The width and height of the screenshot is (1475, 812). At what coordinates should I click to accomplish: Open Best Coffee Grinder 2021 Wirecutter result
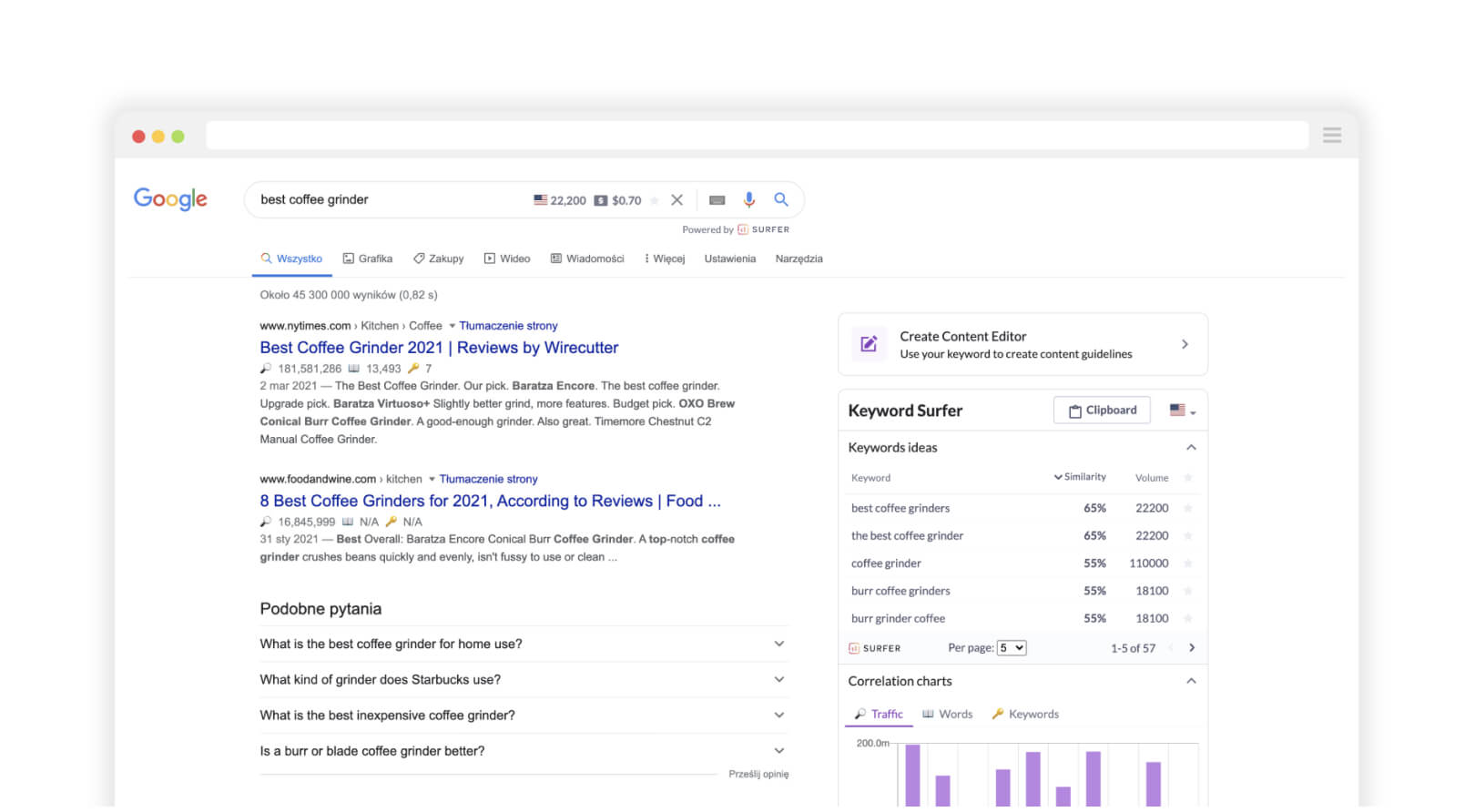point(439,348)
